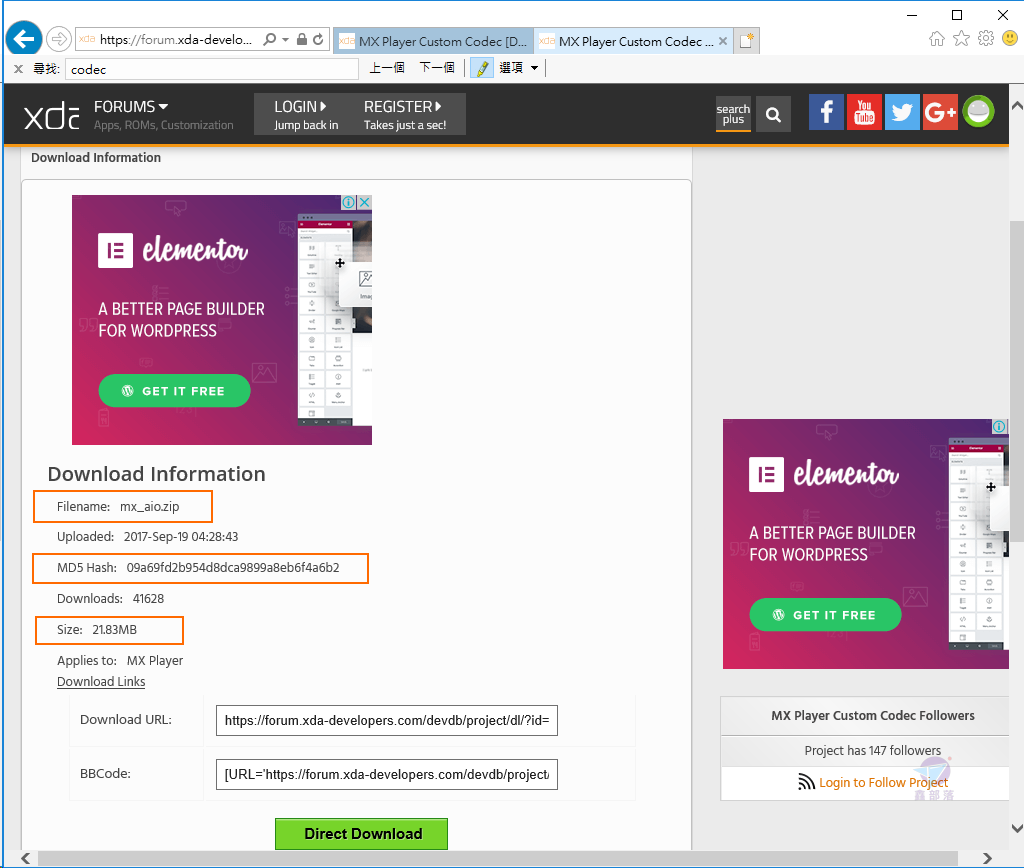Open the address bar dropdown arrow
1024x868 pixels.
pos(285,40)
